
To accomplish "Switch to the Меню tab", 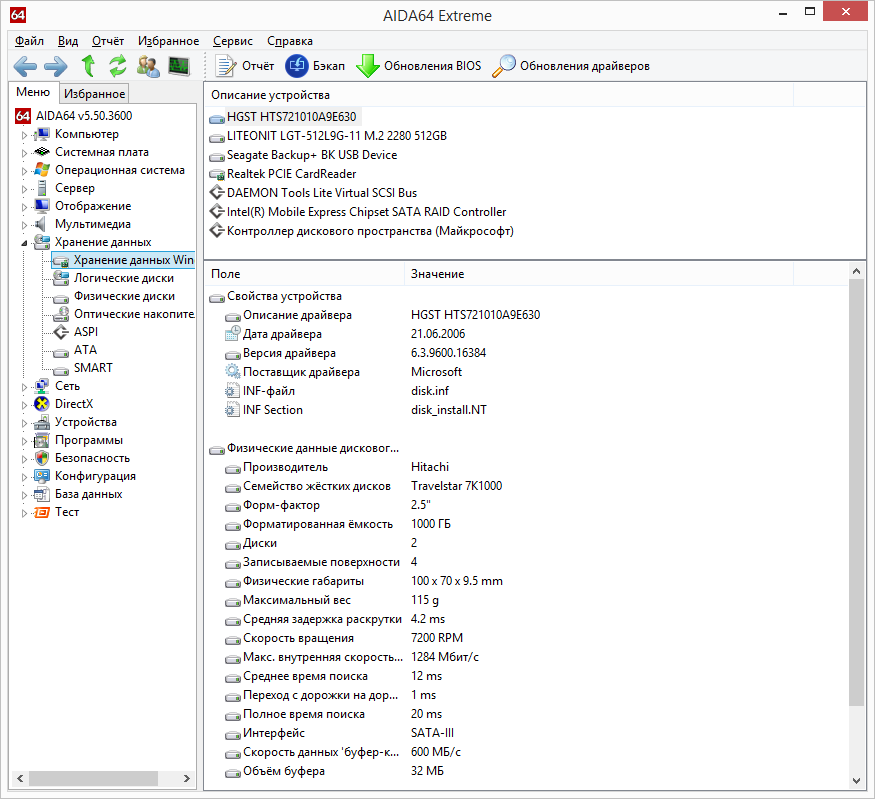I will pyautogui.click(x=33, y=92).
